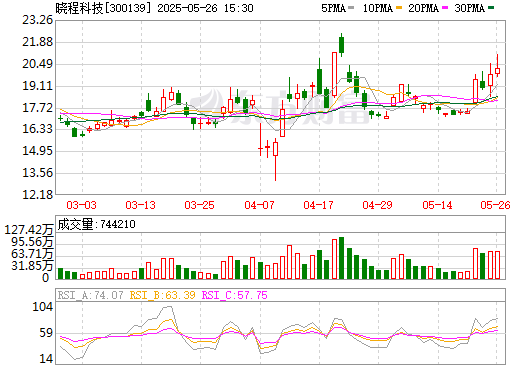Click the 04-07 date label
This screenshot has width=520, height=365.
(259, 205)
